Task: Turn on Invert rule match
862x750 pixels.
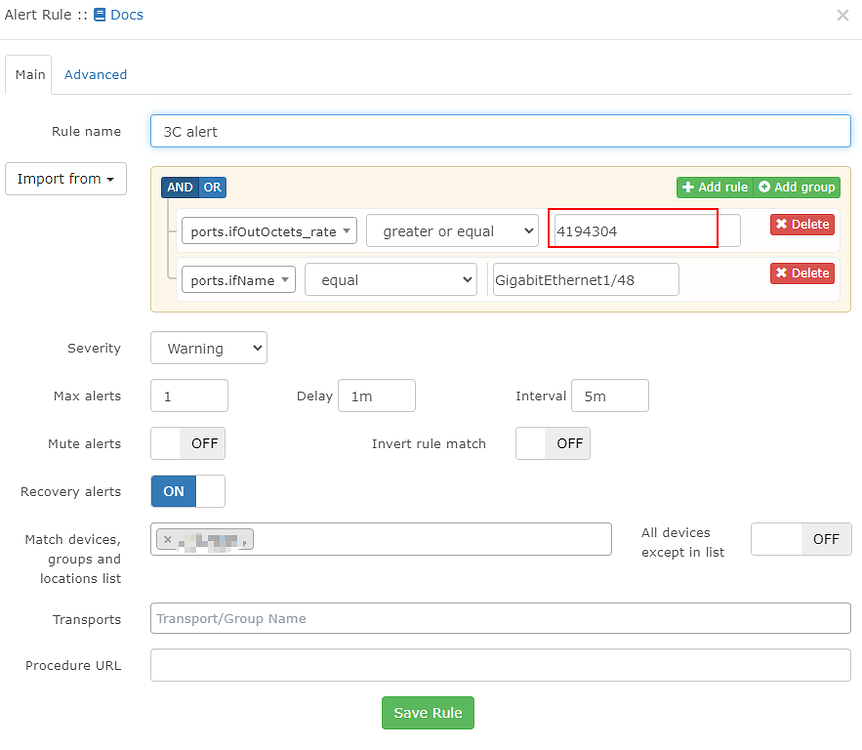Action: click(x=552, y=443)
